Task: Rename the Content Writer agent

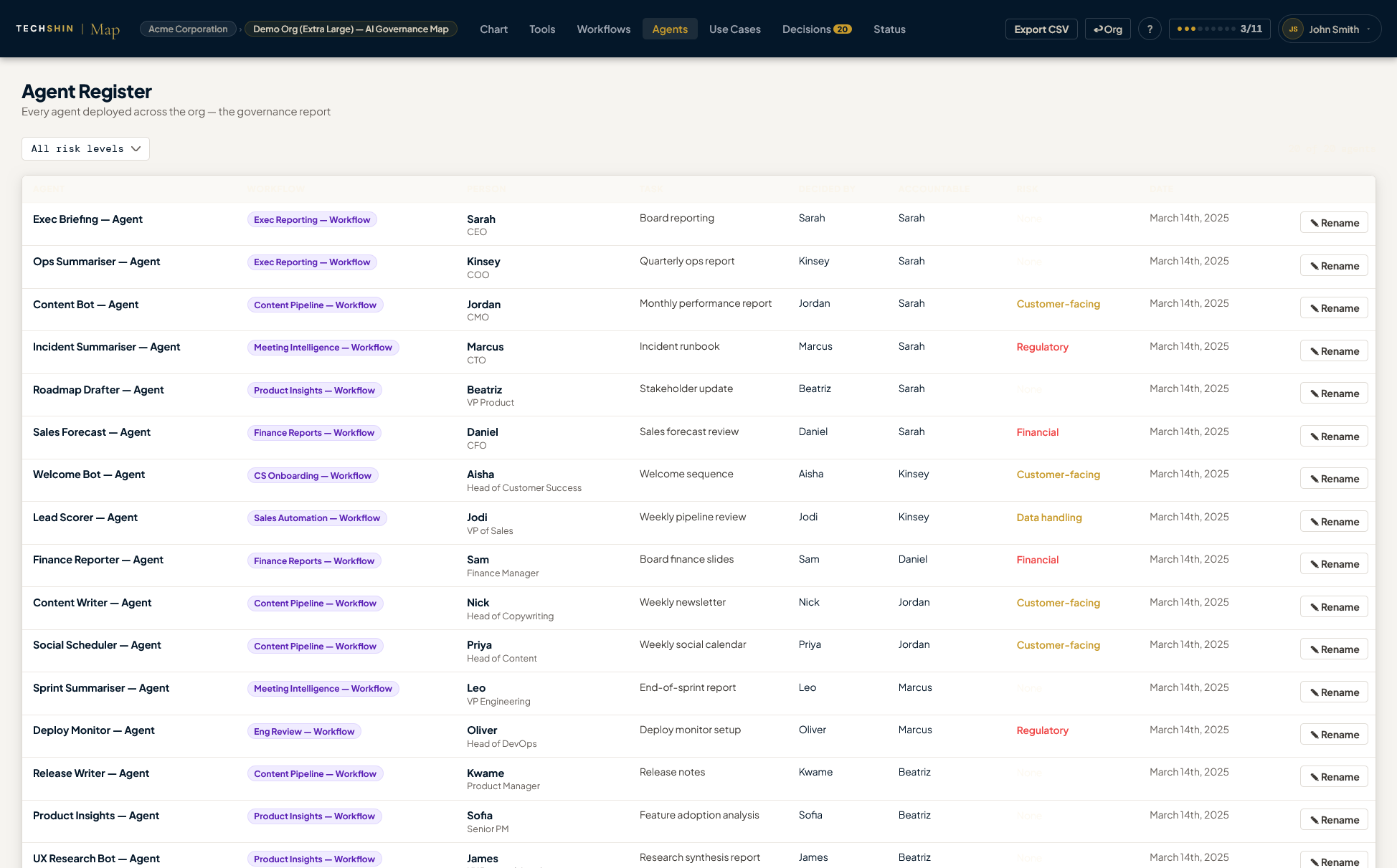Action: tap(1334, 607)
